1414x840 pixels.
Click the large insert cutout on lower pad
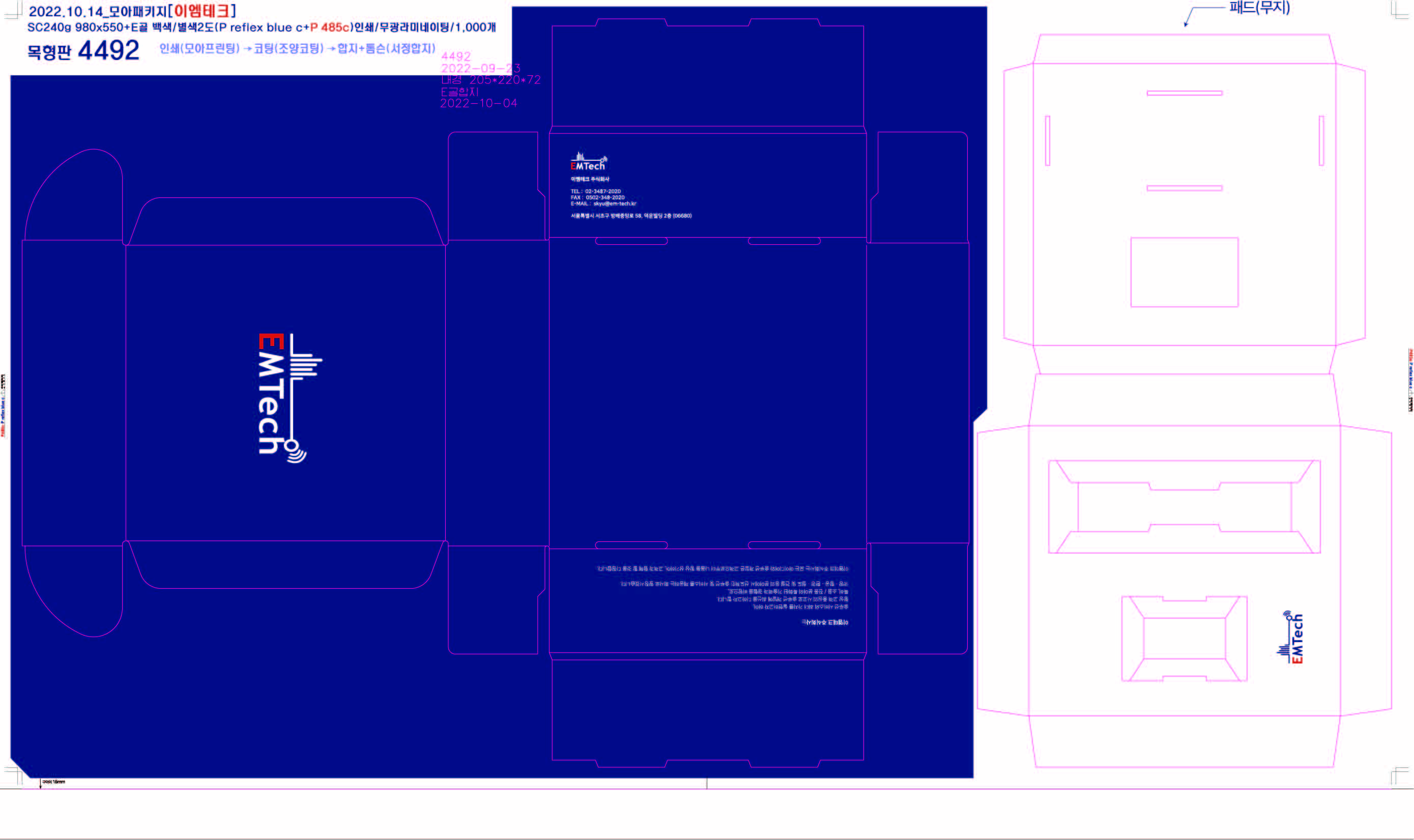point(1184,507)
